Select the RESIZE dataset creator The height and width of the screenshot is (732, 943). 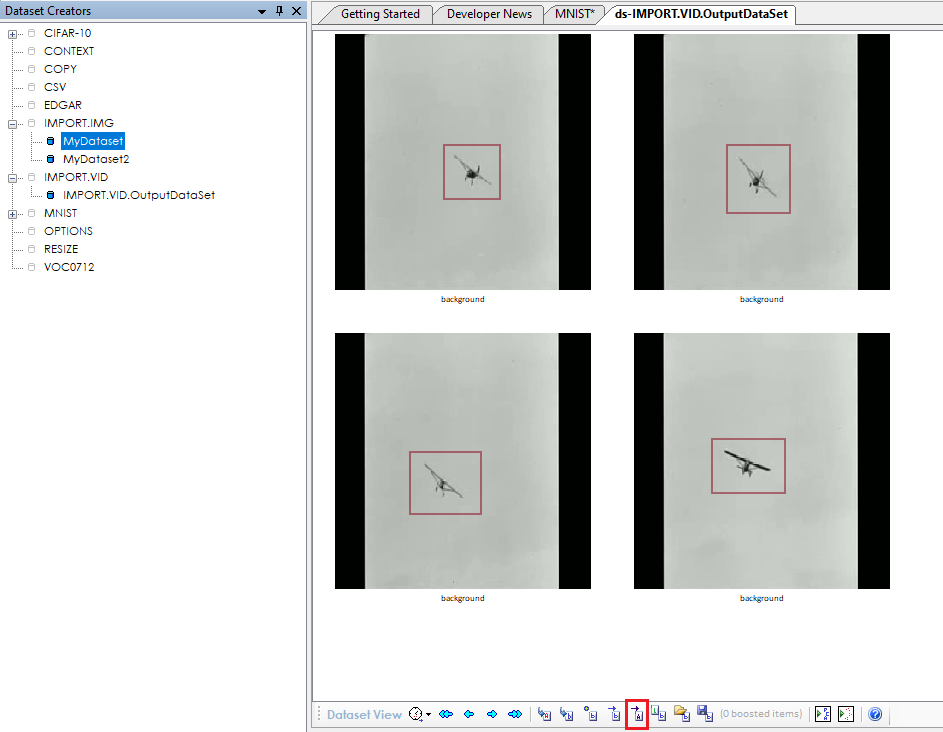tap(61, 250)
